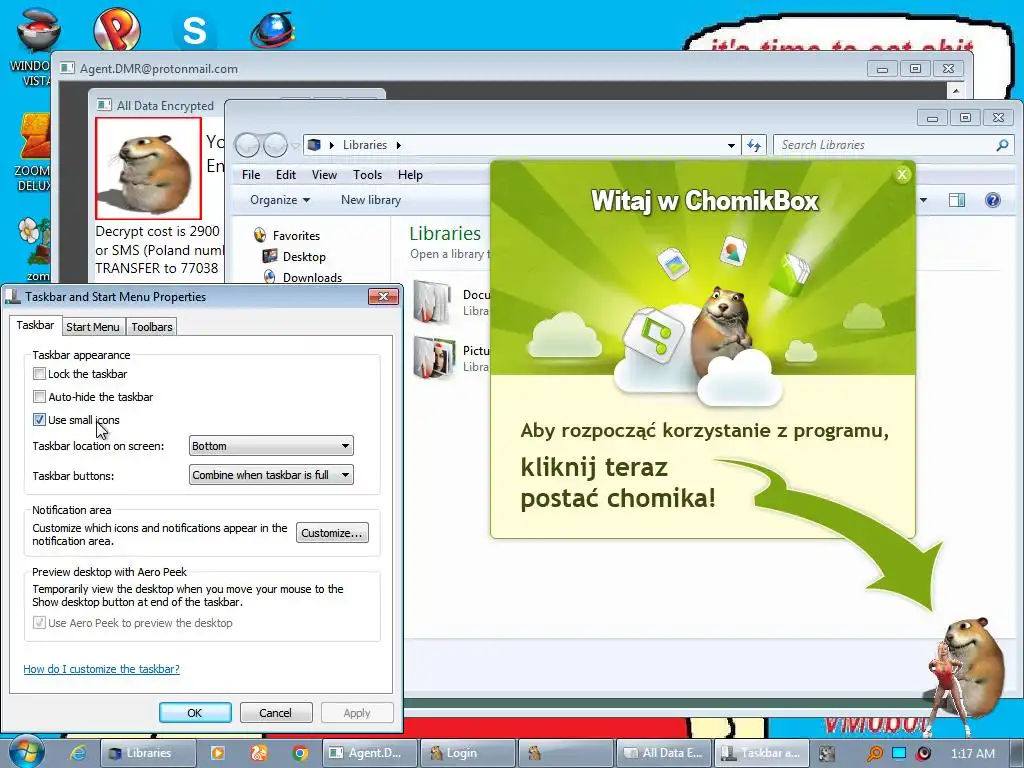
Task: Open the red P desktop icon
Action: point(117,29)
